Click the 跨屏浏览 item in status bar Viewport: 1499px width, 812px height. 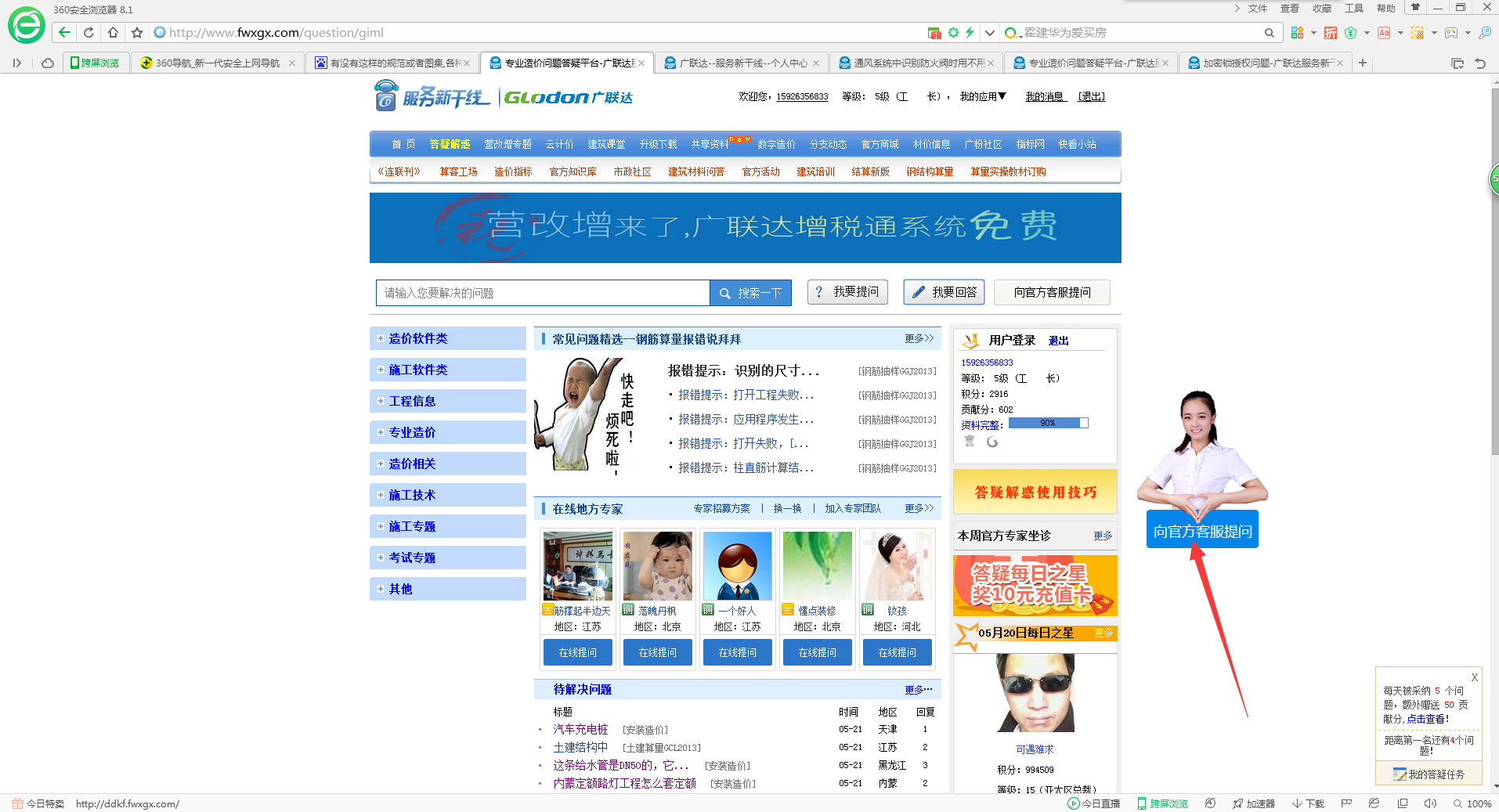pos(1162,803)
